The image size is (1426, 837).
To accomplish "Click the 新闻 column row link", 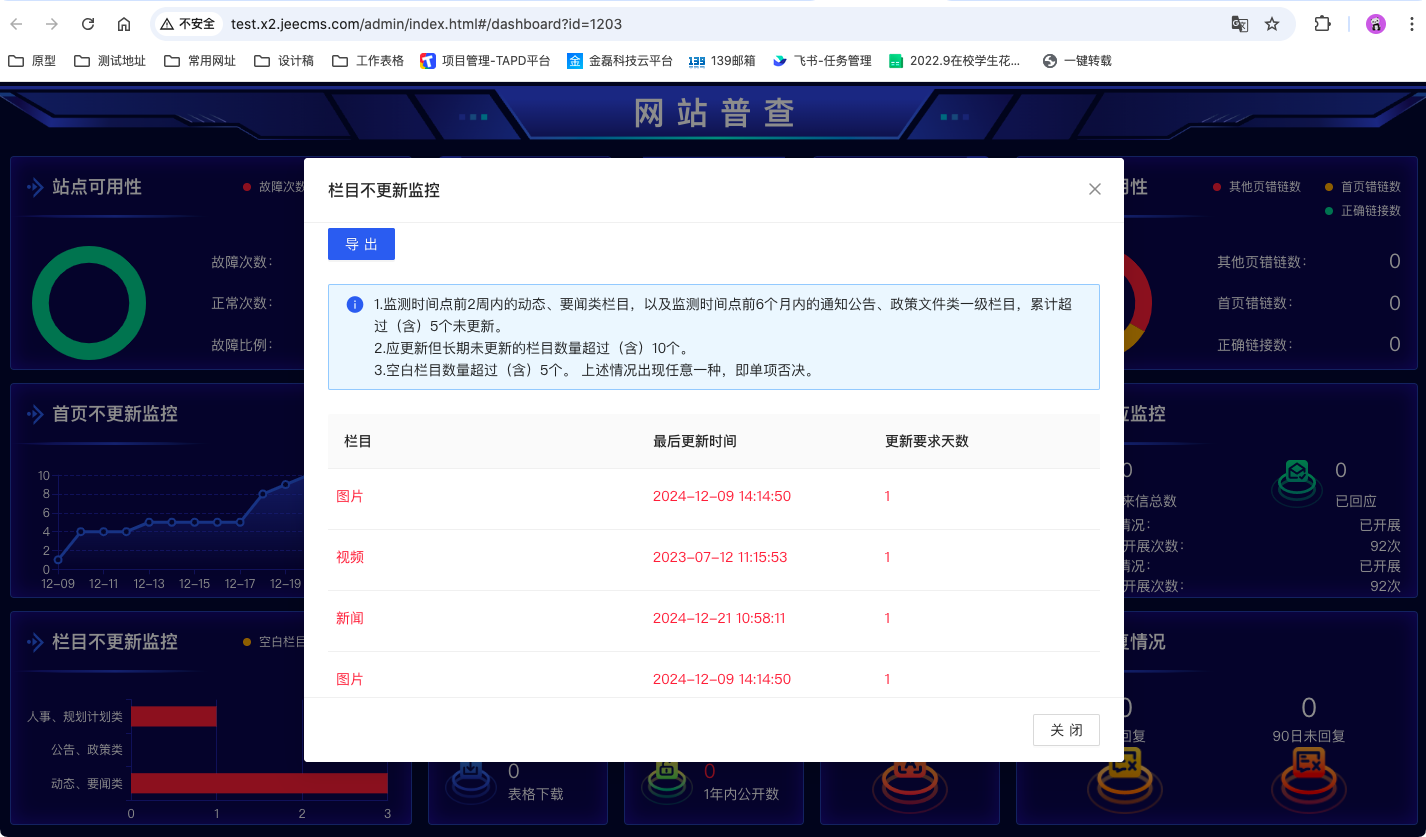I will pos(350,618).
